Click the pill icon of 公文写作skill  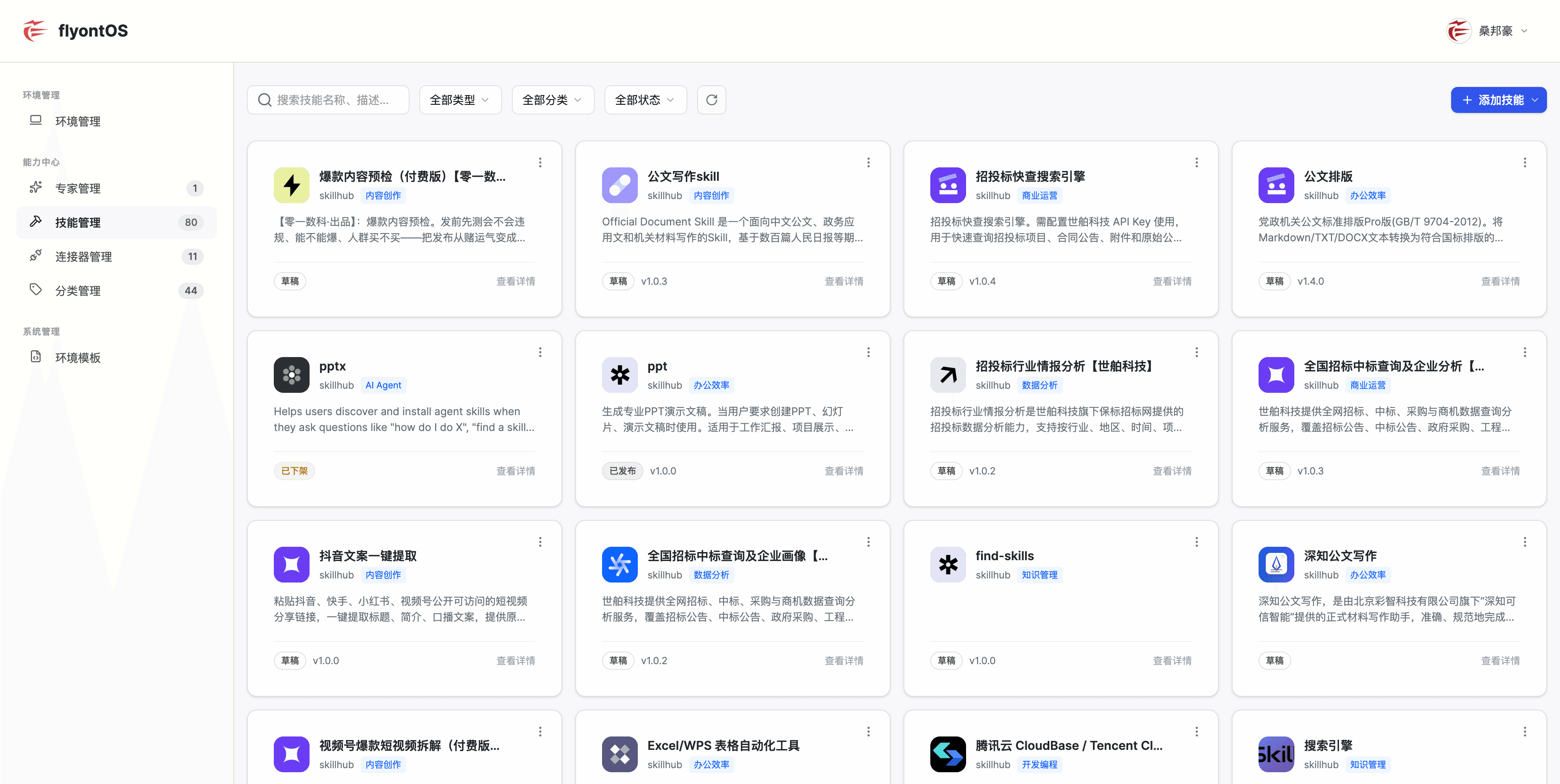point(620,185)
